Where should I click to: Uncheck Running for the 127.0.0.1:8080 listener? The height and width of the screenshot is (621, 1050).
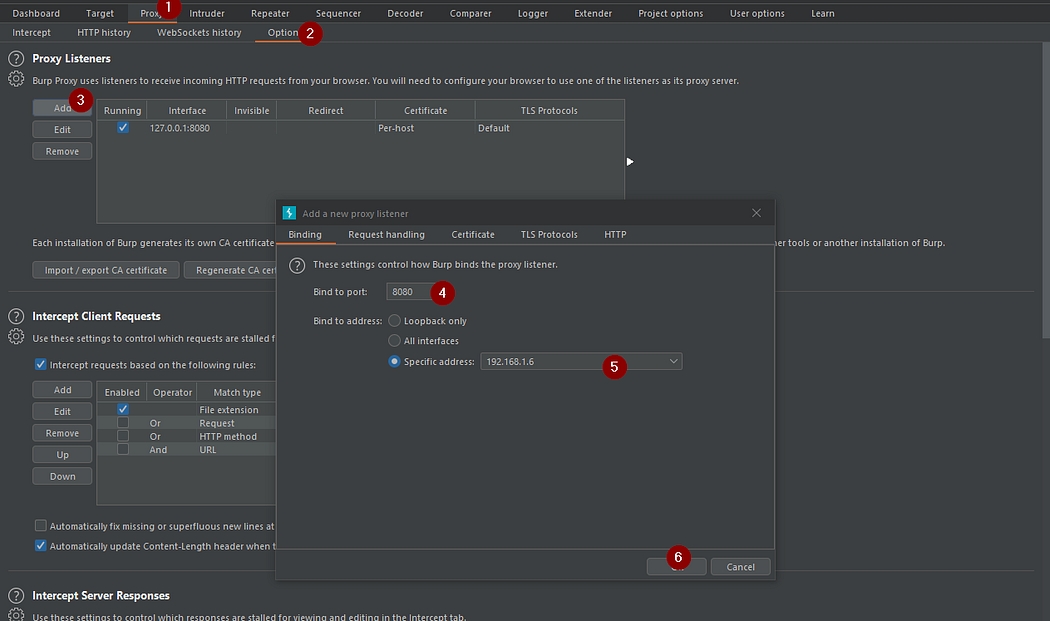click(x=122, y=128)
